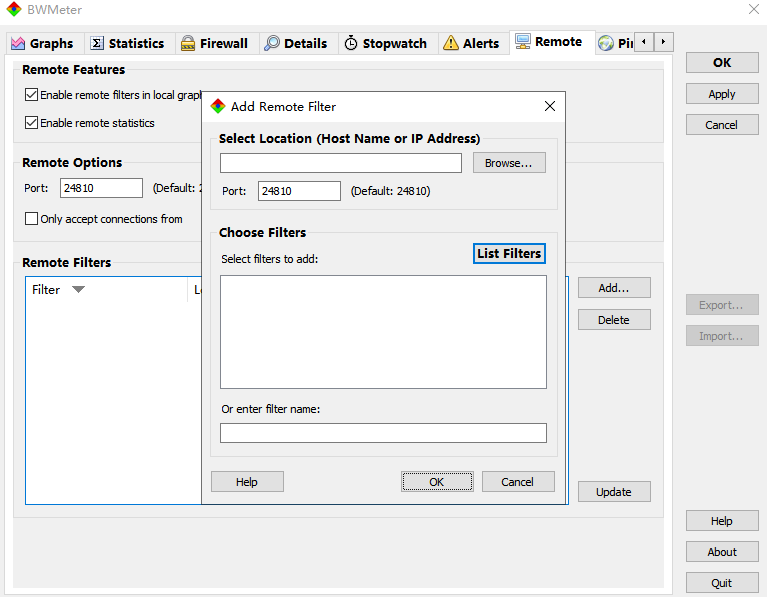Open main window Help button

pyautogui.click(x=722, y=521)
